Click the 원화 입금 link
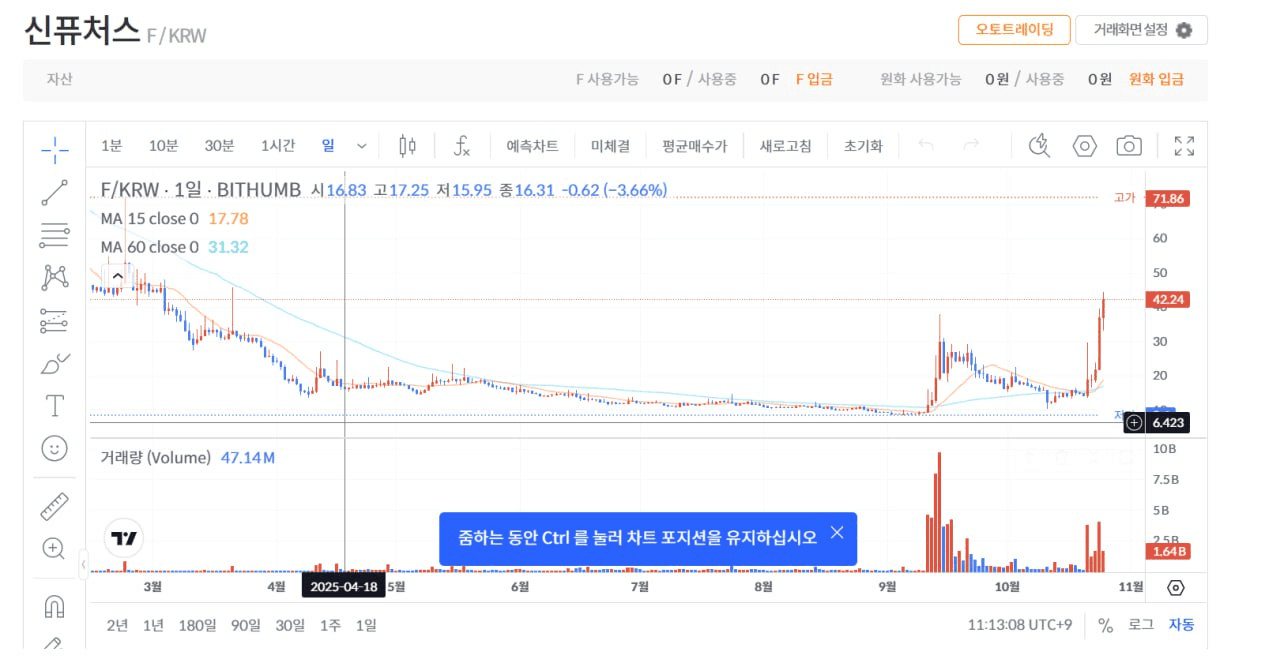 click(1156, 79)
